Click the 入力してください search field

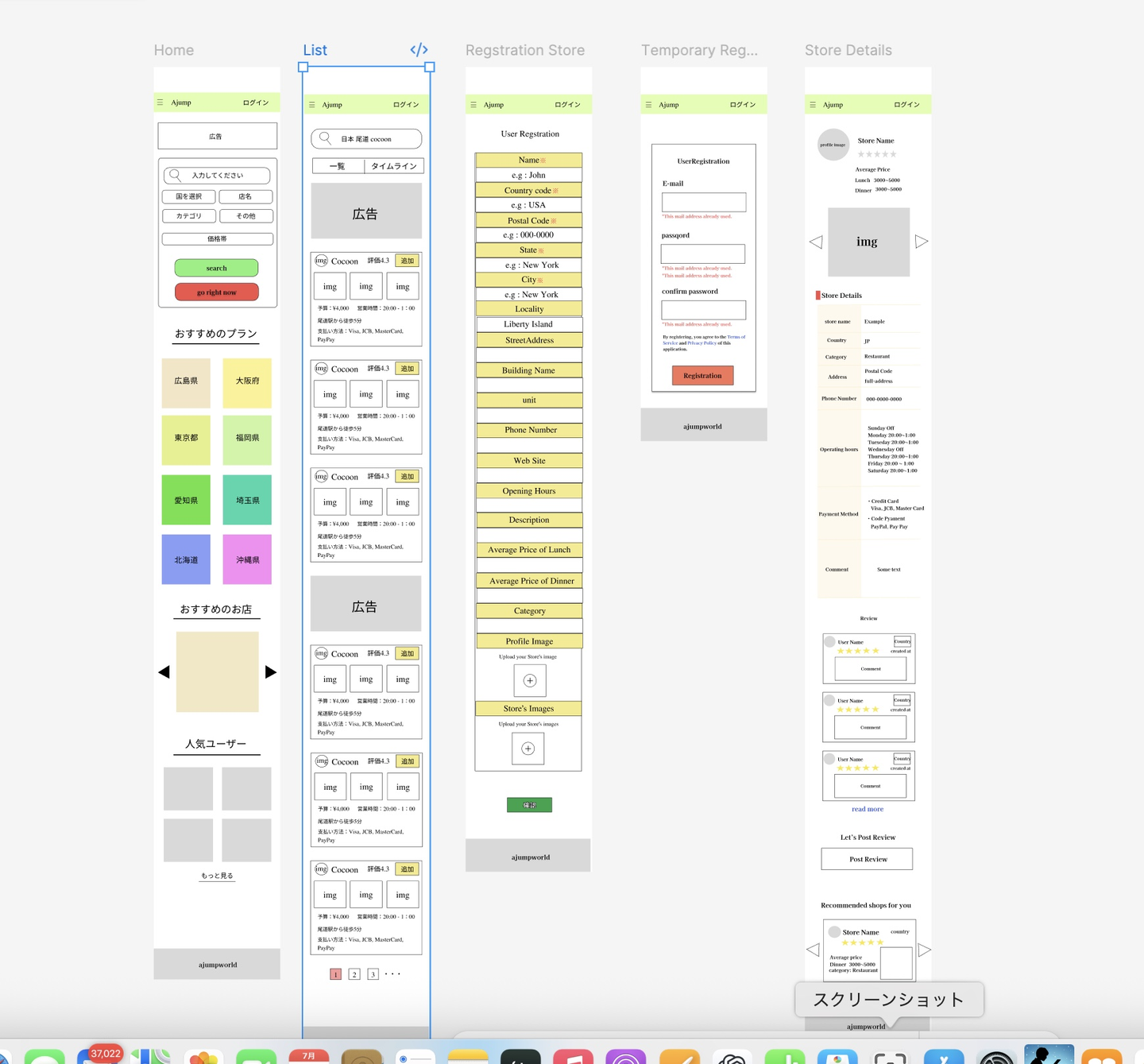point(216,175)
